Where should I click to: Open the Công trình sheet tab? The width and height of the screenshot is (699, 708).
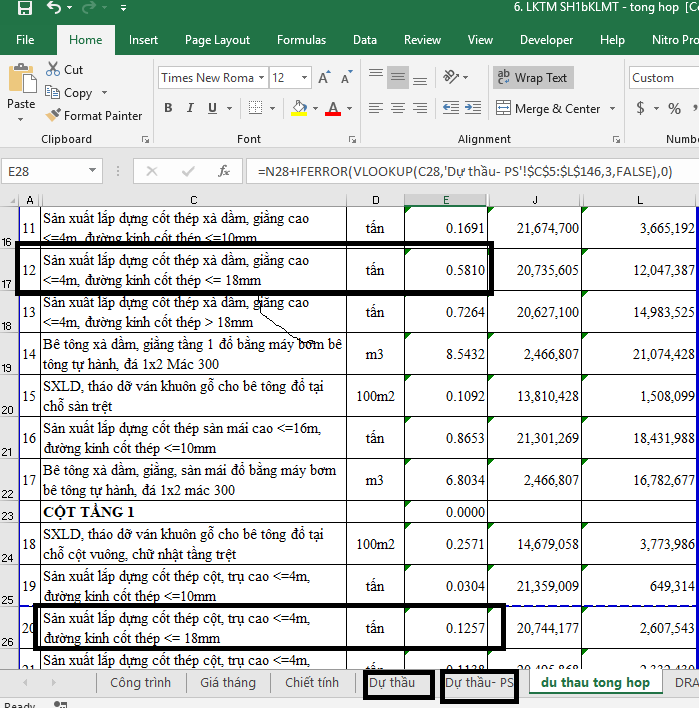point(140,682)
